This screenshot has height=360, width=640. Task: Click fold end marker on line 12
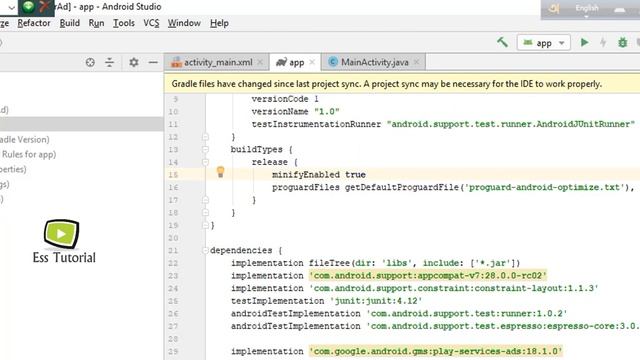(x=205, y=137)
